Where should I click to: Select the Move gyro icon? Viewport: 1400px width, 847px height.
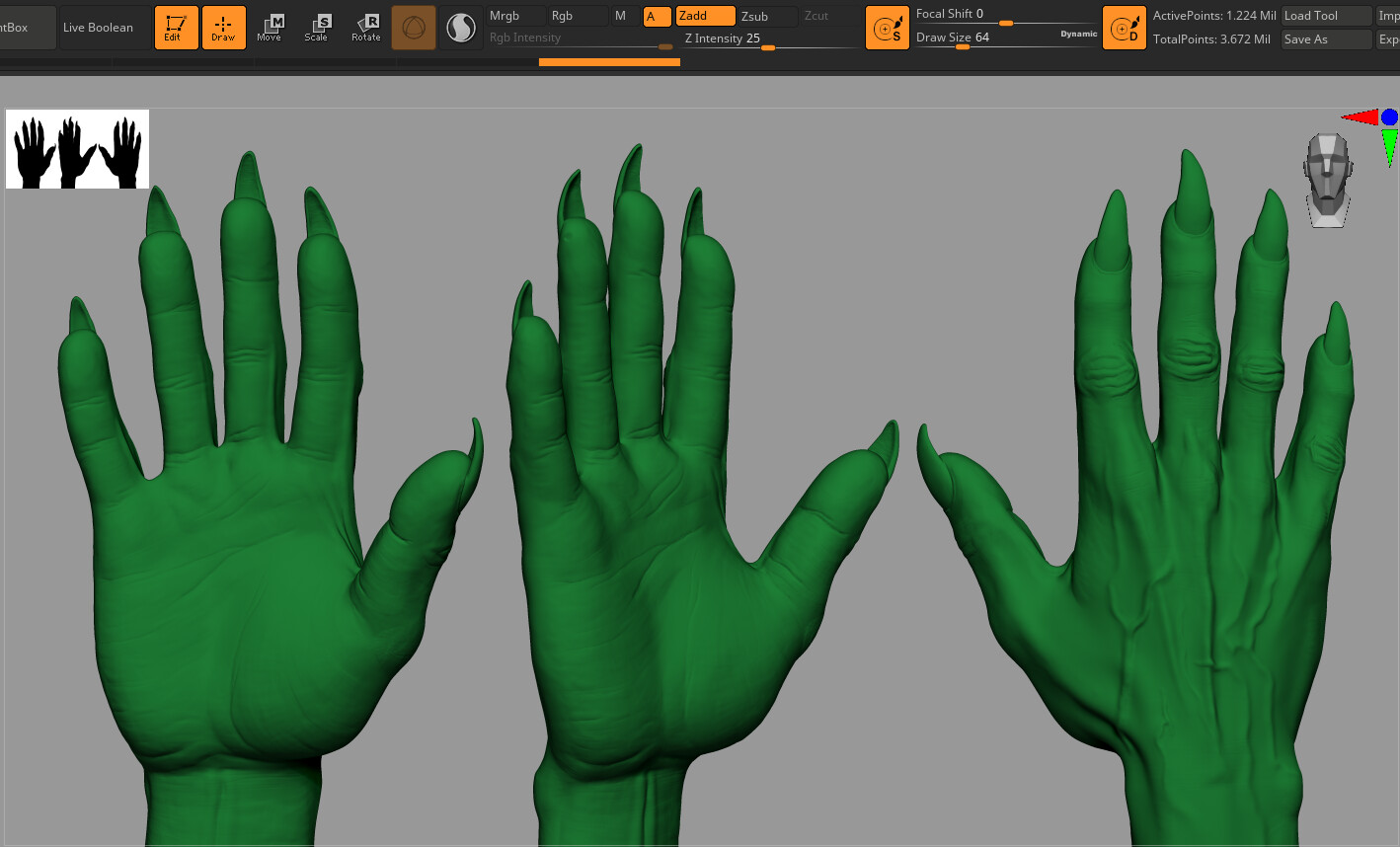269,27
